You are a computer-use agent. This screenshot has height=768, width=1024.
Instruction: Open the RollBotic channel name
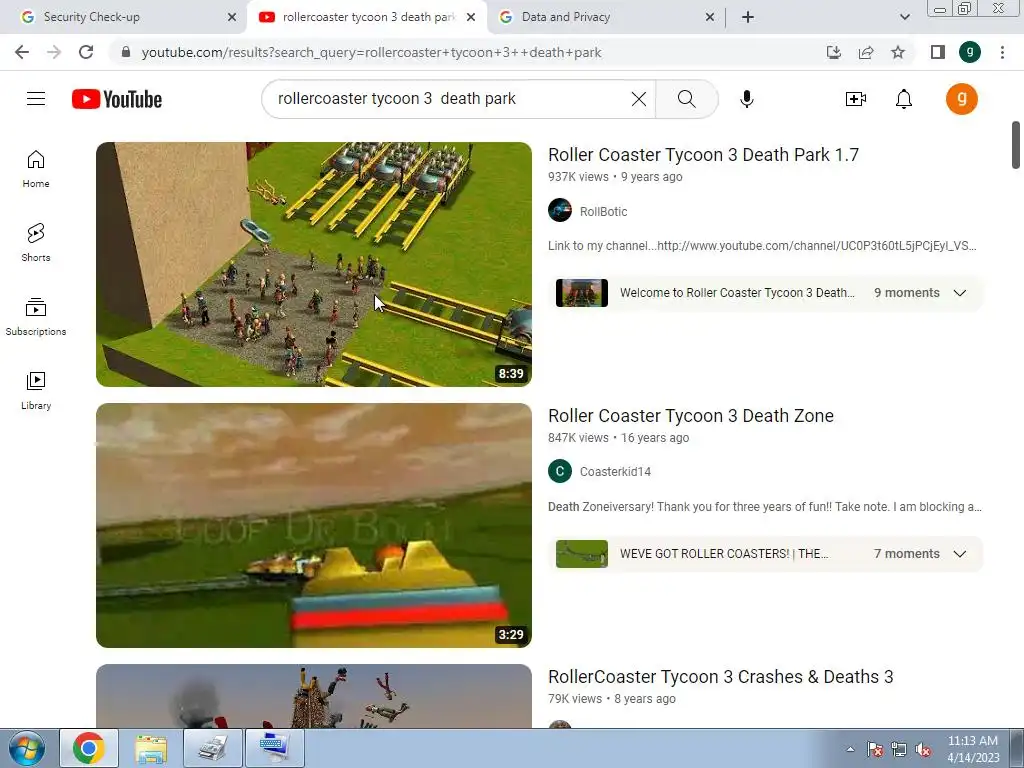tap(603, 211)
